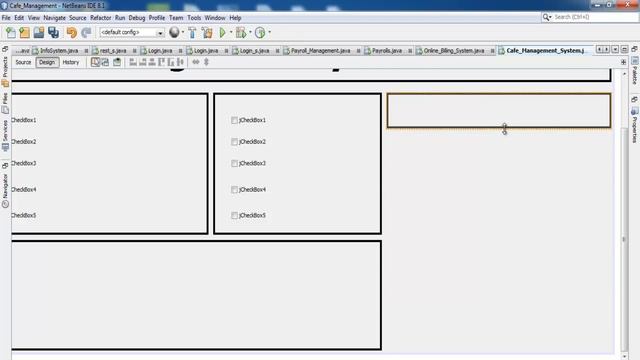Open the Navigator side panel

(x=5, y=191)
